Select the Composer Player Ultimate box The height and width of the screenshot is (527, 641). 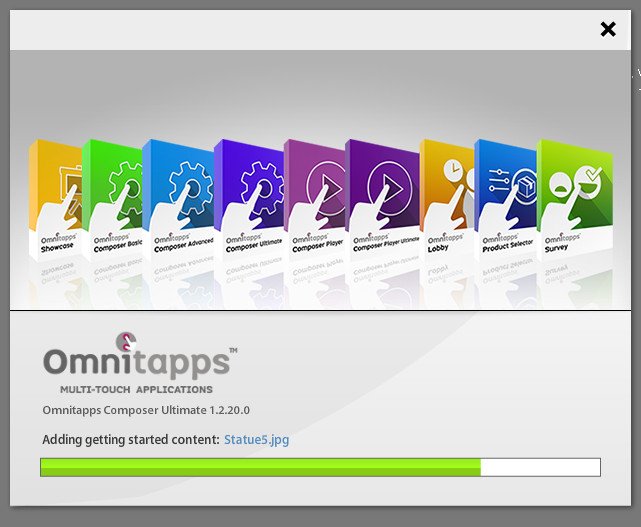(x=382, y=200)
